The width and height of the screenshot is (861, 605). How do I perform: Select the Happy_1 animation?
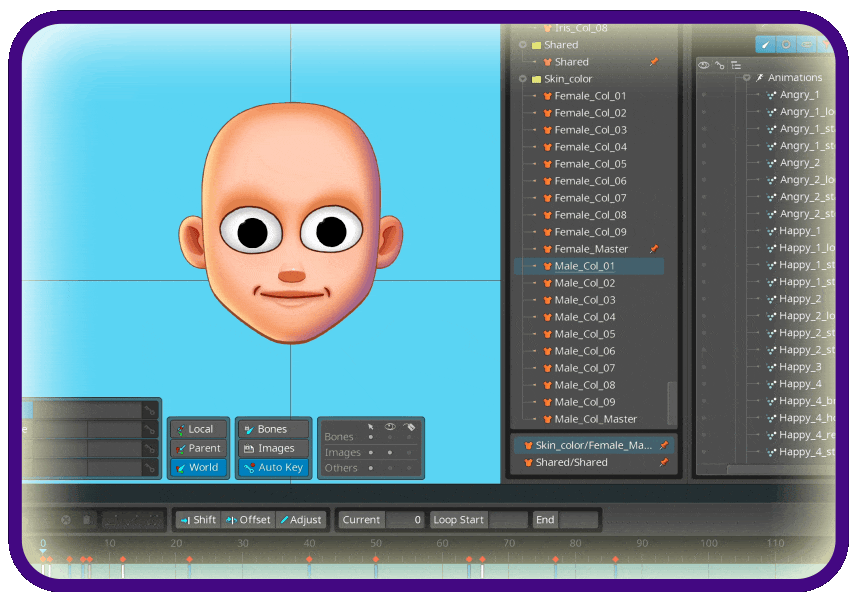tap(800, 231)
